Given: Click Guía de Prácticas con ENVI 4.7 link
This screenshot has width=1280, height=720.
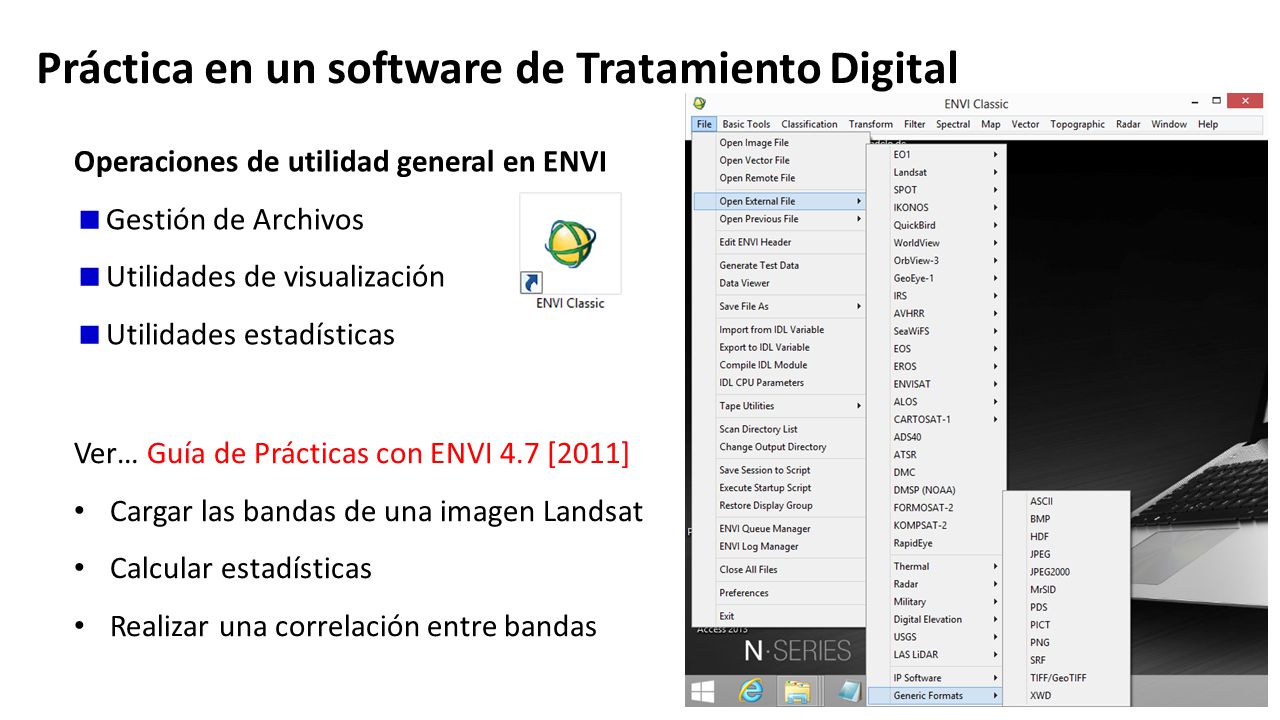Looking at the screenshot, I should [x=388, y=454].
